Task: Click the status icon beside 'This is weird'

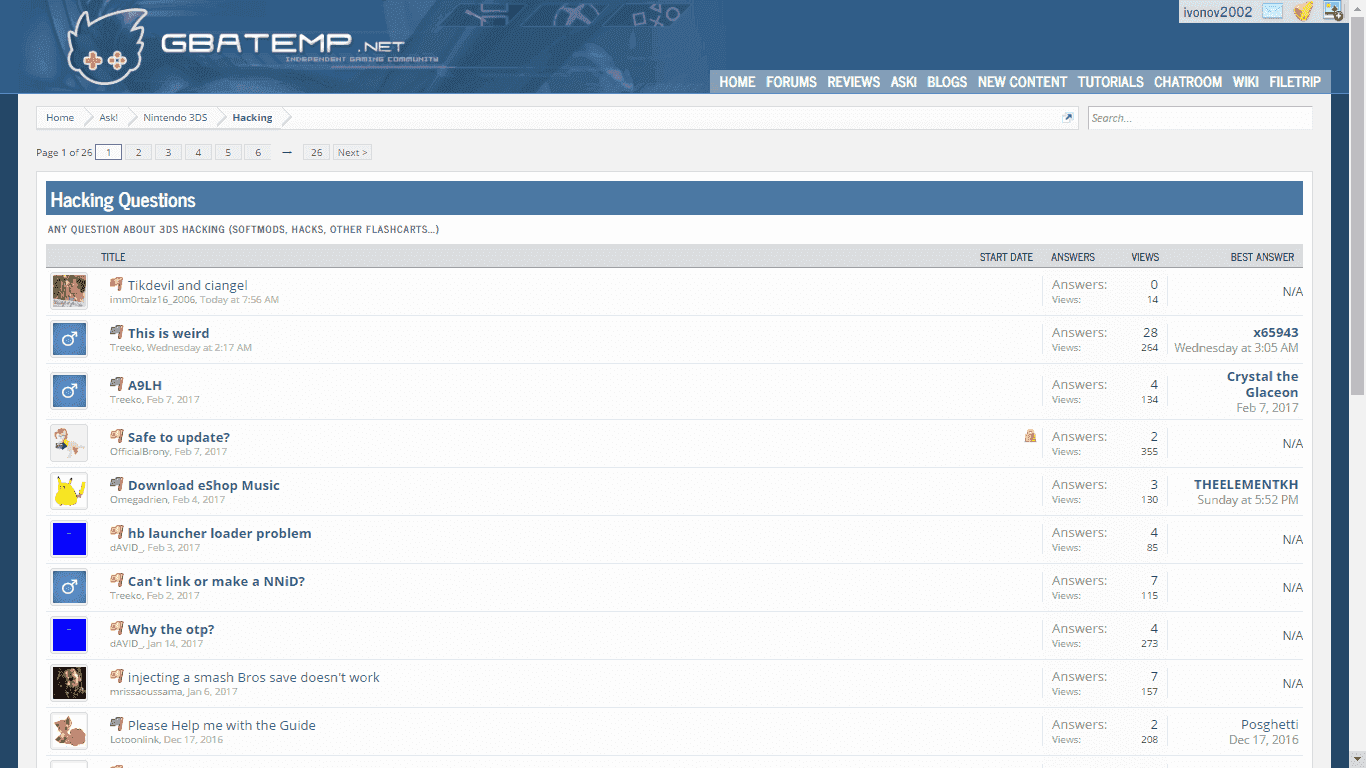Action: click(116, 332)
